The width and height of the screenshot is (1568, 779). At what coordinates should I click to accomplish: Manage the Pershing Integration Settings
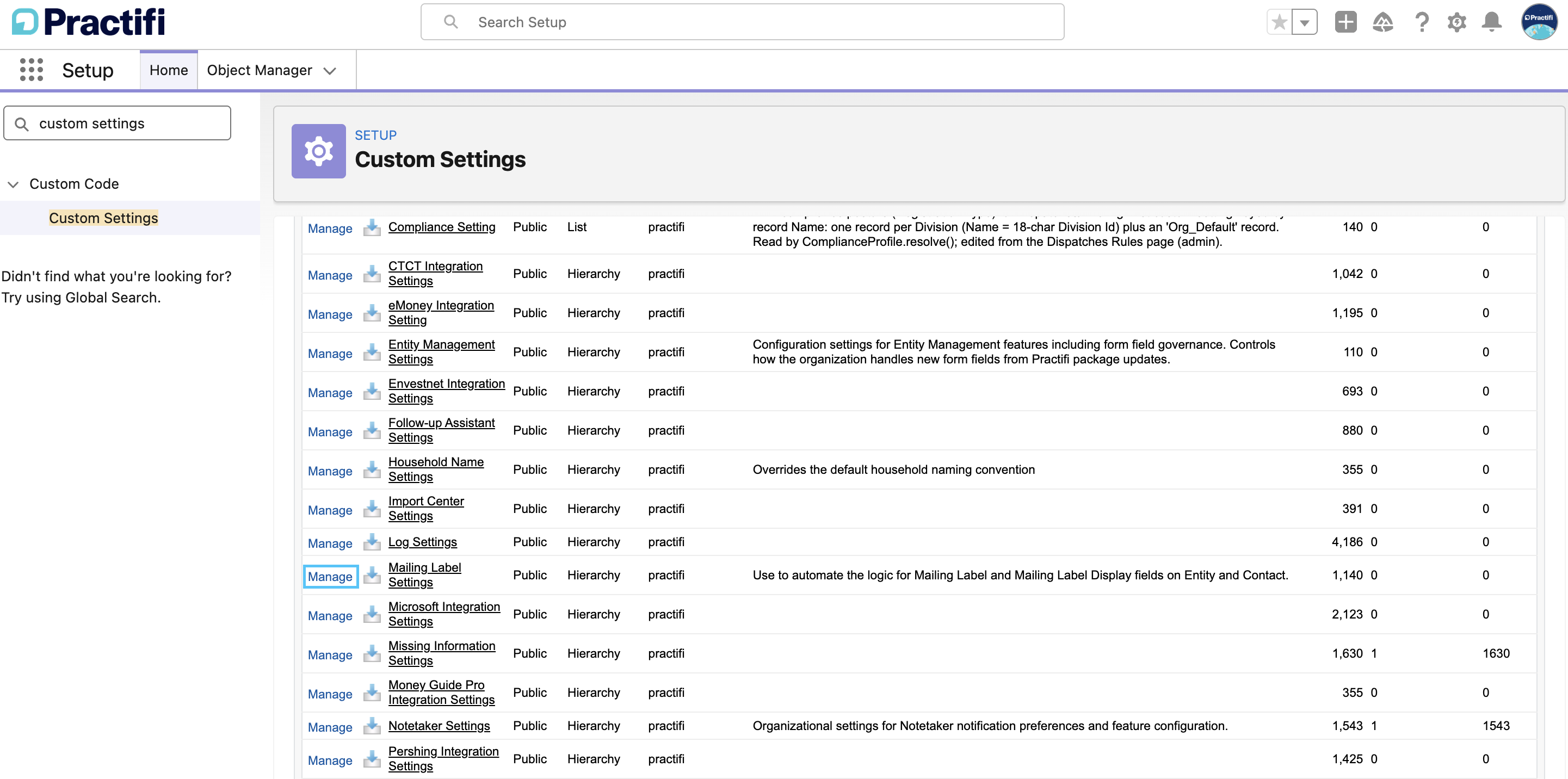330,760
